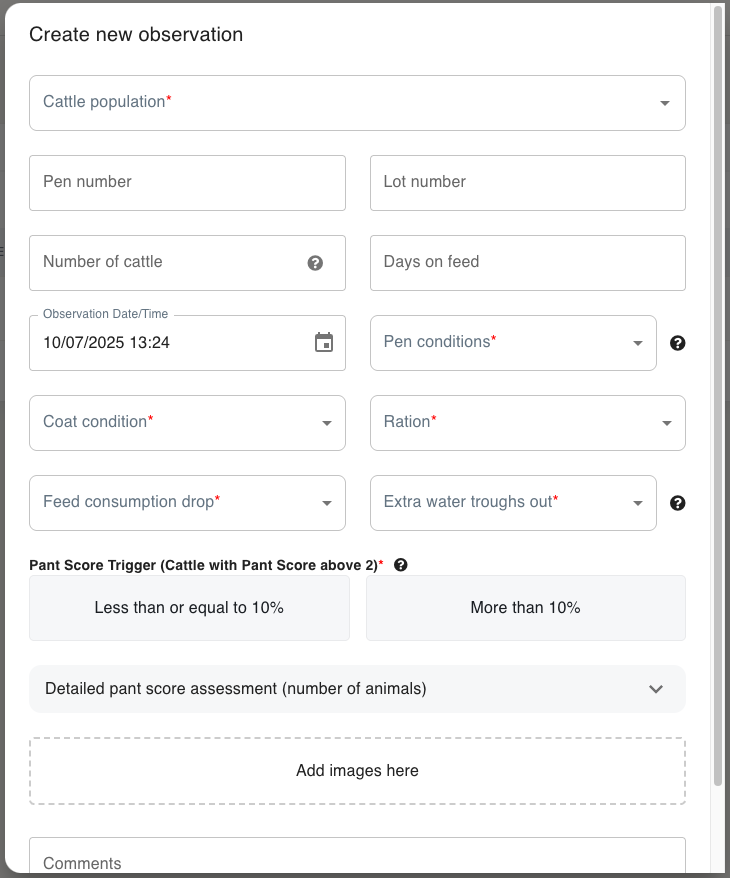The image size is (730, 878).
Task: Expand Detailed pant score assessment section
Action: tap(357, 689)
